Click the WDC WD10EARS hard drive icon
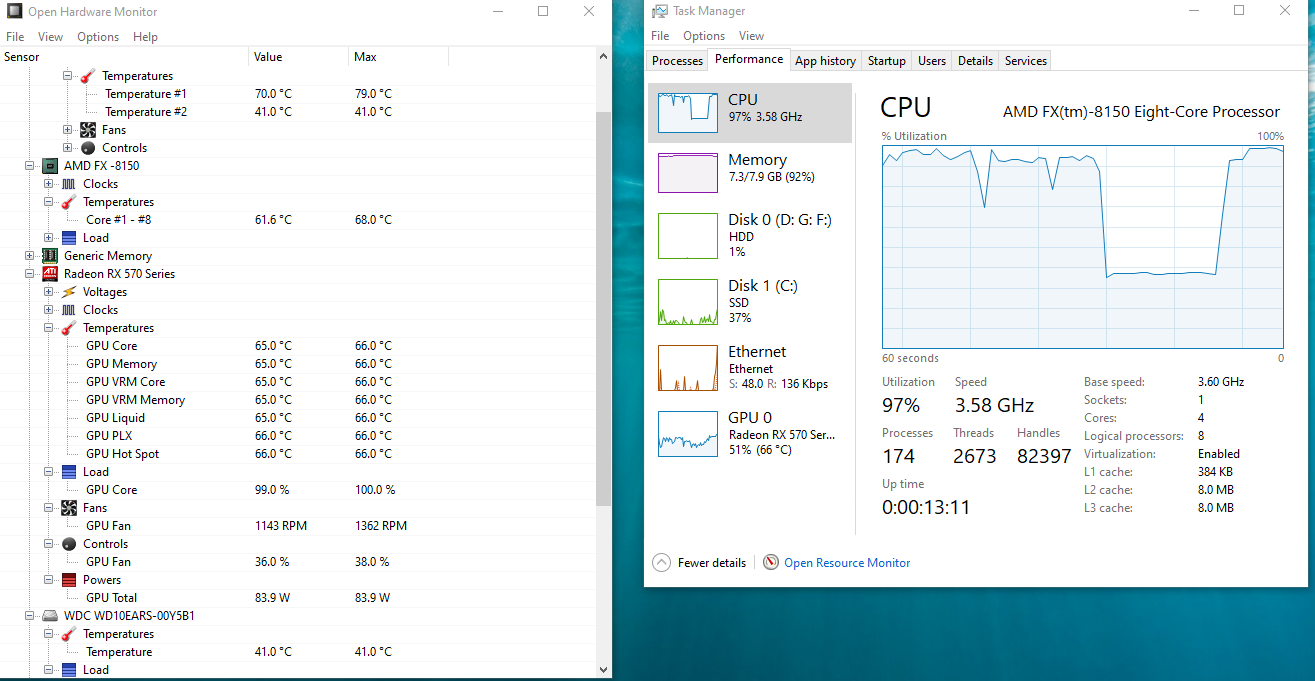1315x681 pixels. click(49, 616)
